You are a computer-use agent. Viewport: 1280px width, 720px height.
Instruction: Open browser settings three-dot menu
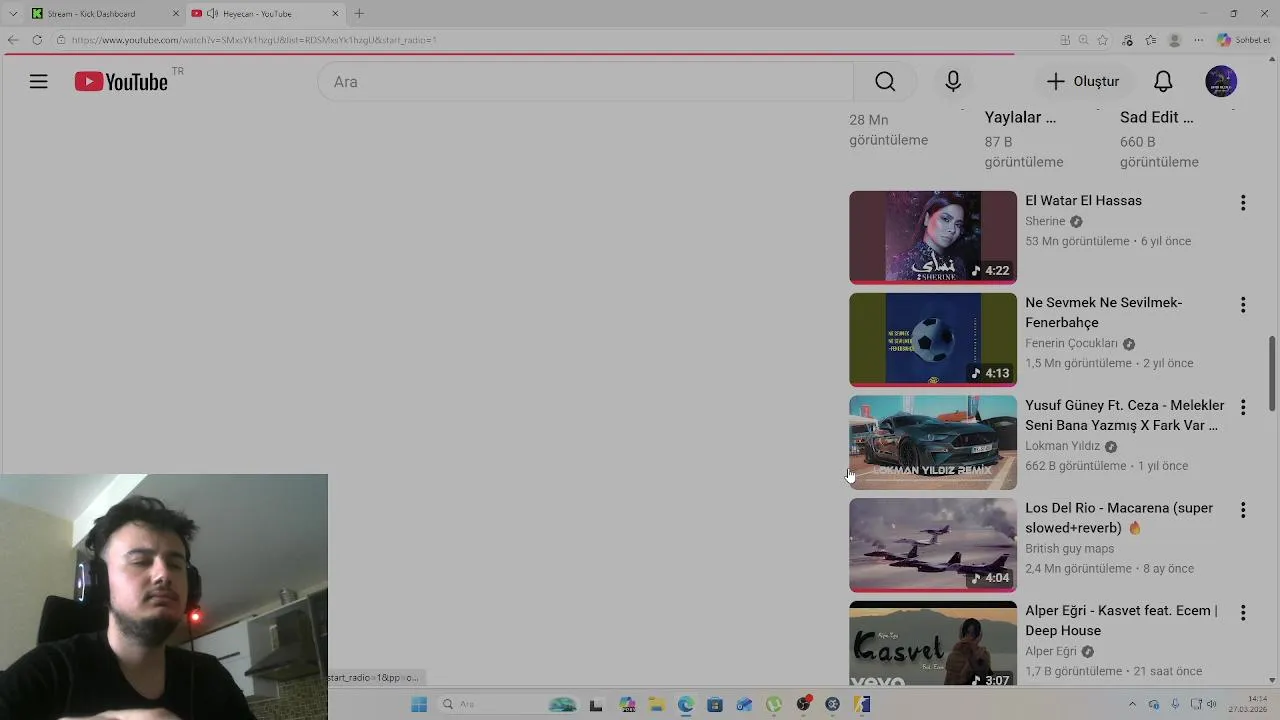(1198, 40)
